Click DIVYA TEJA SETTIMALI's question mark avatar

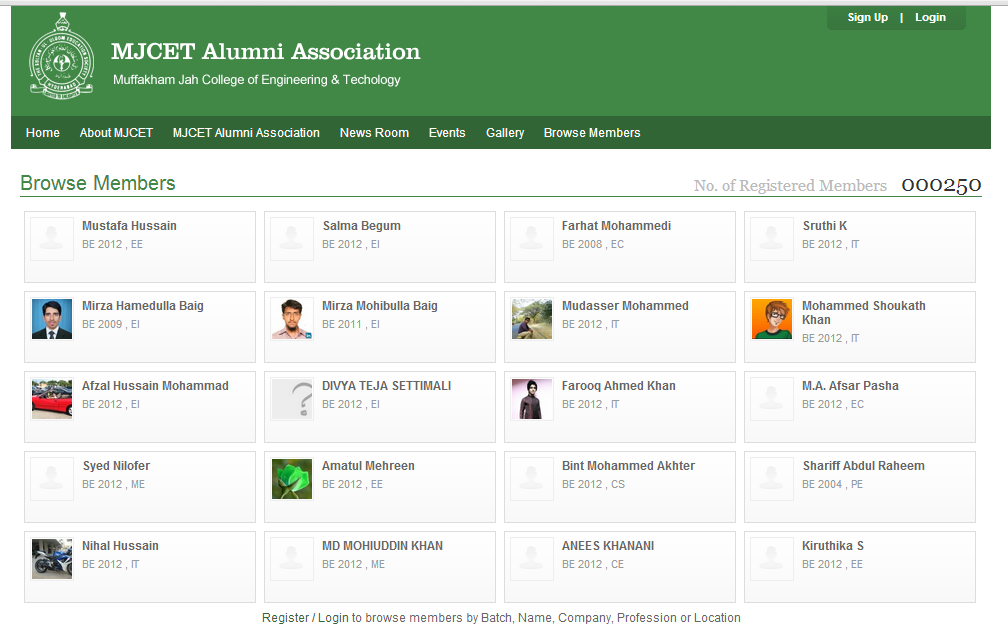(x=292, y=399)
